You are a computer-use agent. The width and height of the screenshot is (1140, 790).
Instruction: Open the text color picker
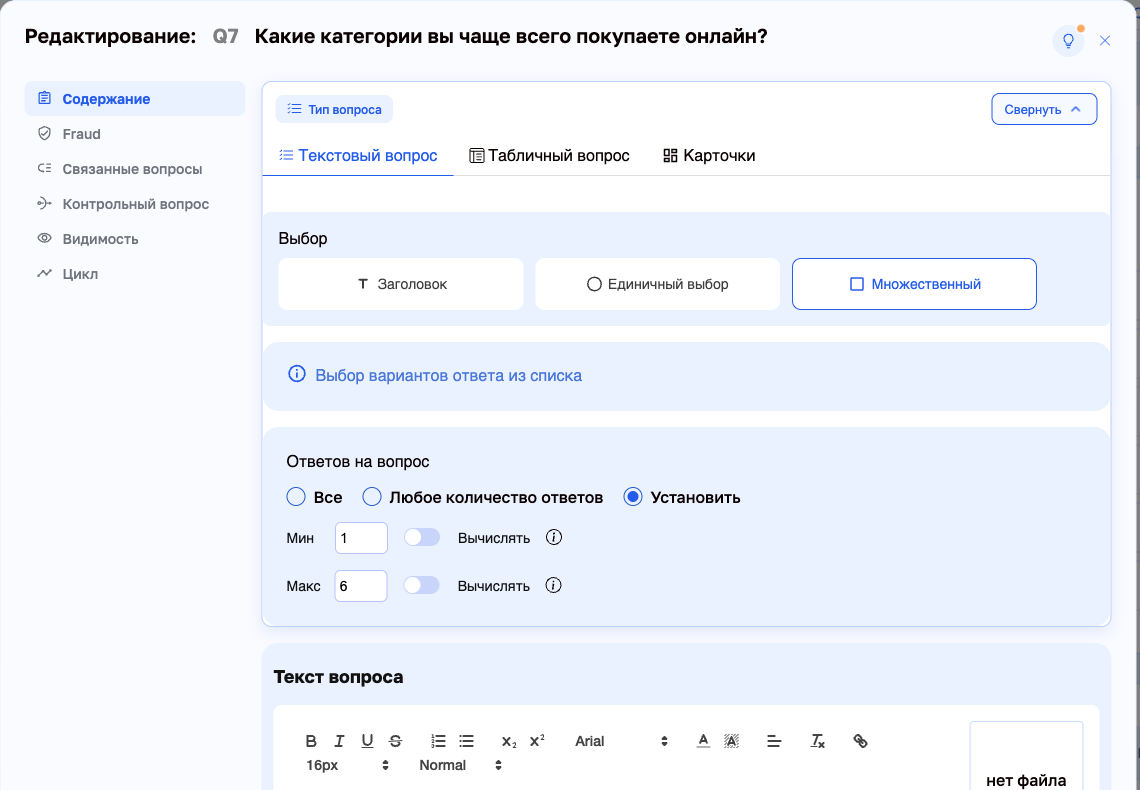[703, 741]
